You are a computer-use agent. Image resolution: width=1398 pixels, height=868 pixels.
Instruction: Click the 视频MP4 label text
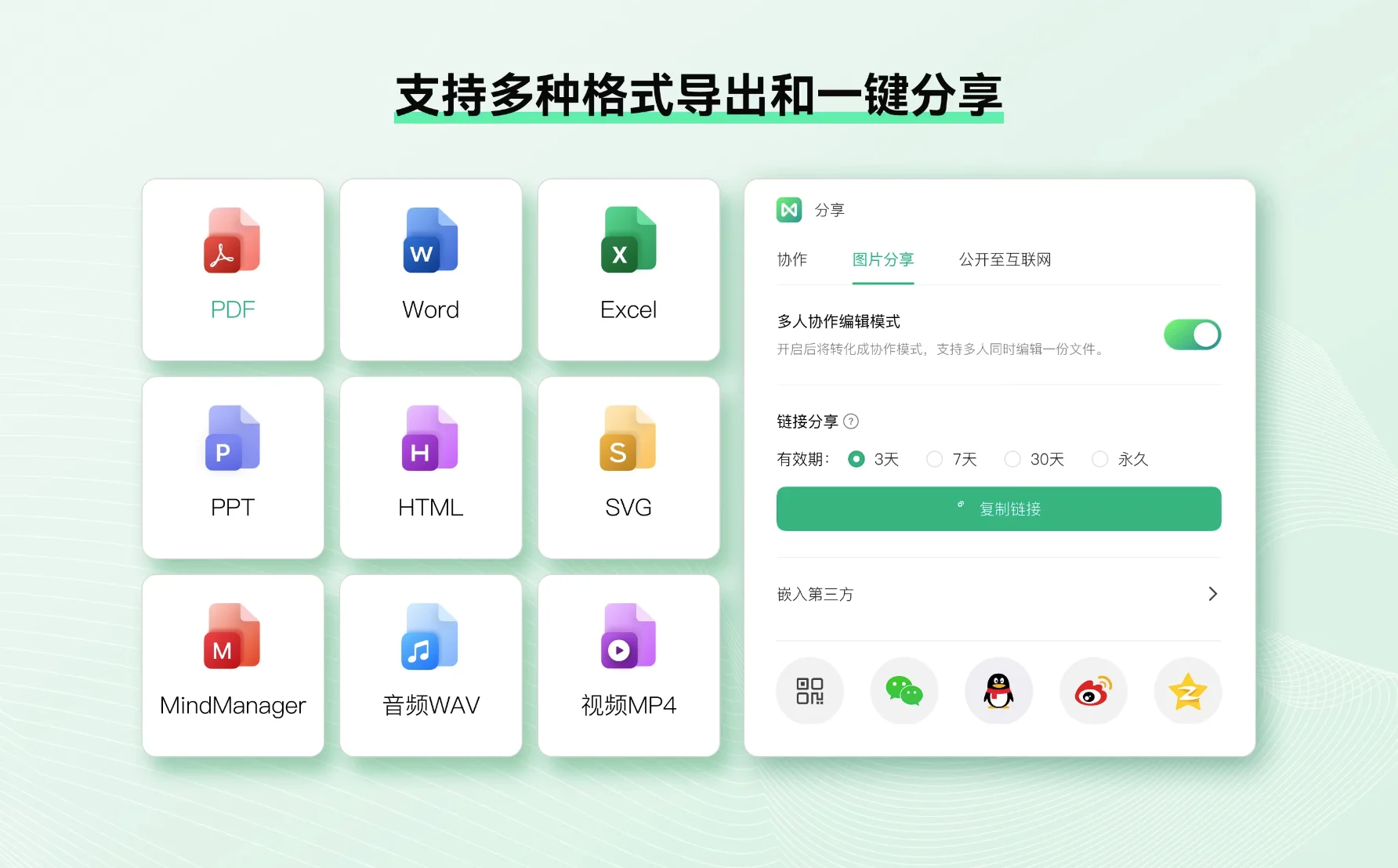click(x=628, y=706)
